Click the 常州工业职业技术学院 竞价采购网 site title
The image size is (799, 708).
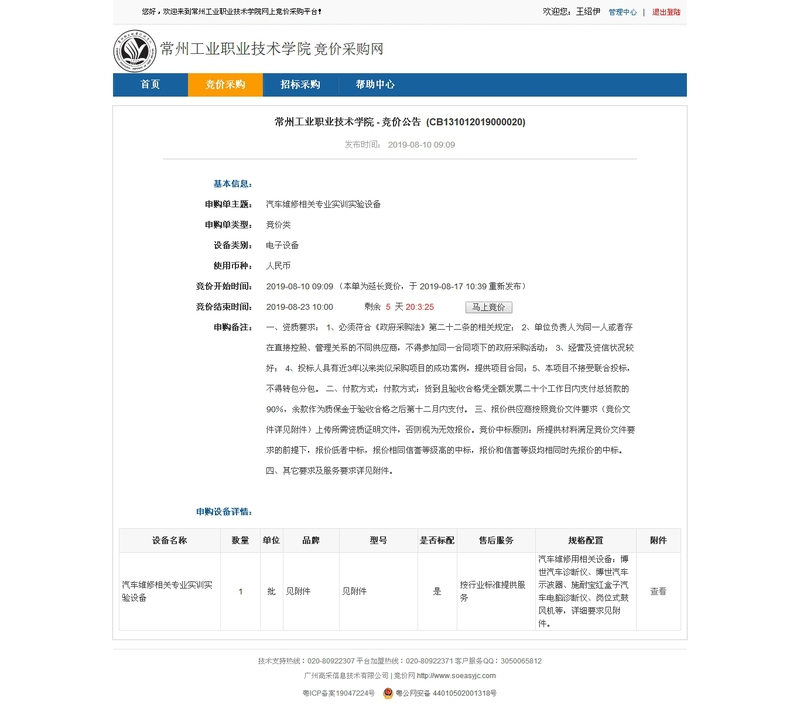[x=272, y=49]
